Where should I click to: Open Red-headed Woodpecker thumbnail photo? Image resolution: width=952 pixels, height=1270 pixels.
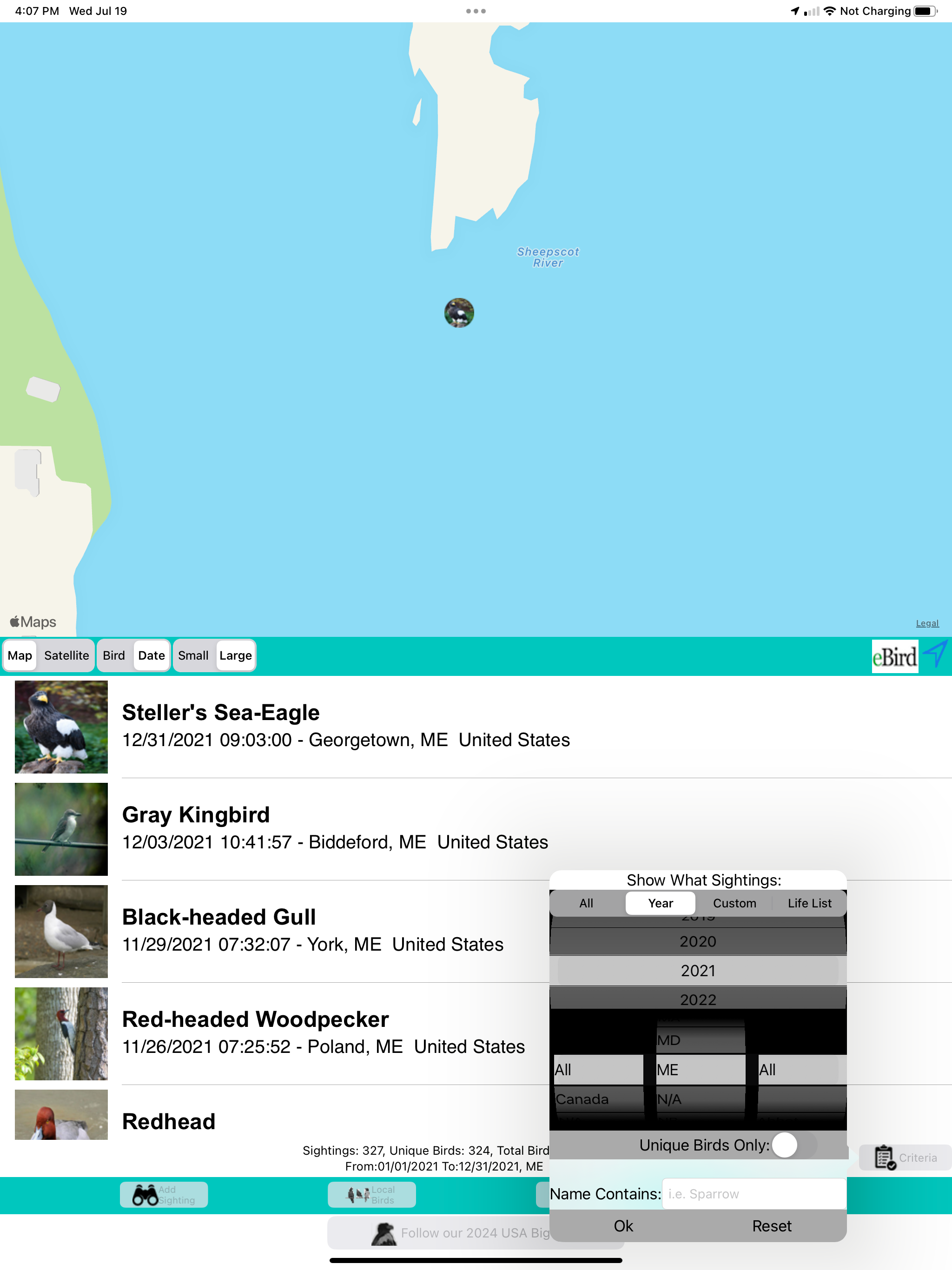pyautogui.click(x=61, y=1033)
